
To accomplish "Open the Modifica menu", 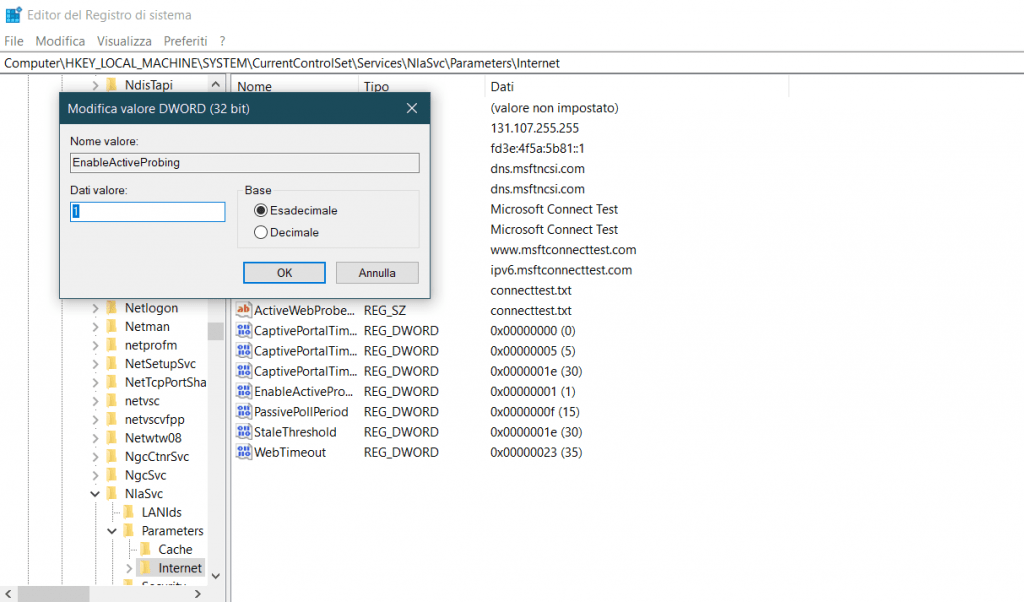I will coord(60,41).
